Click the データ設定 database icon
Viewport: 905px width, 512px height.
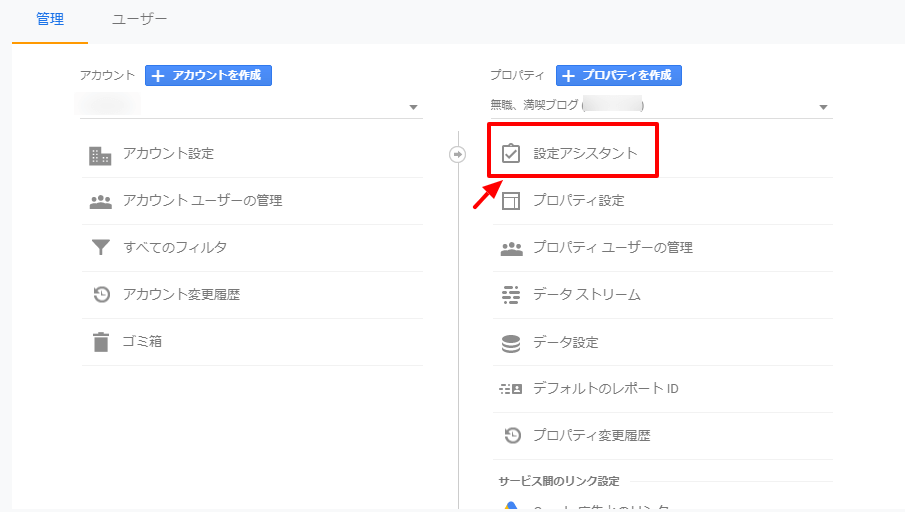coord(511,343)
